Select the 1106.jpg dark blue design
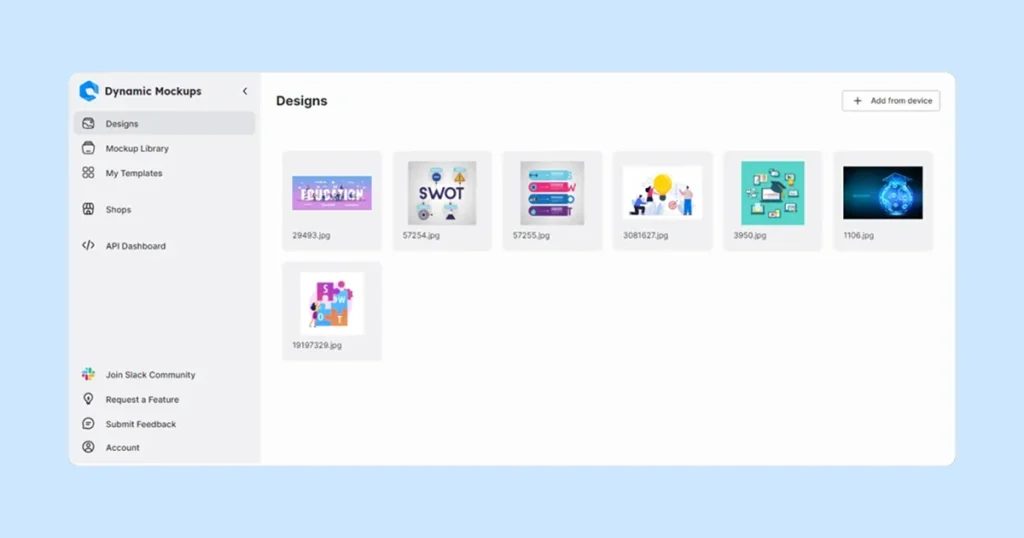This screenshot has height=538, width=1024. pos(882,193)
